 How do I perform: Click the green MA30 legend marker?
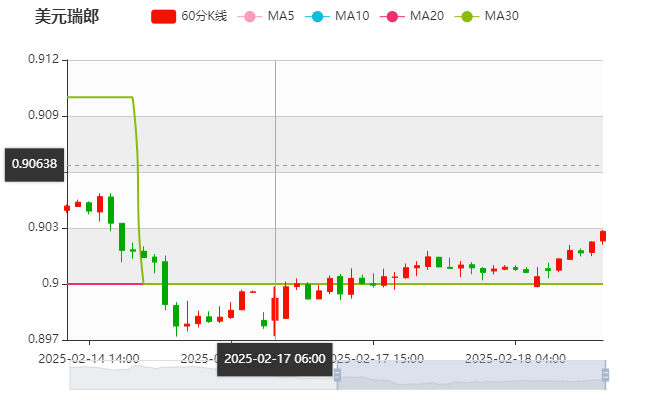pyautogui.click(x=466, y=17)
